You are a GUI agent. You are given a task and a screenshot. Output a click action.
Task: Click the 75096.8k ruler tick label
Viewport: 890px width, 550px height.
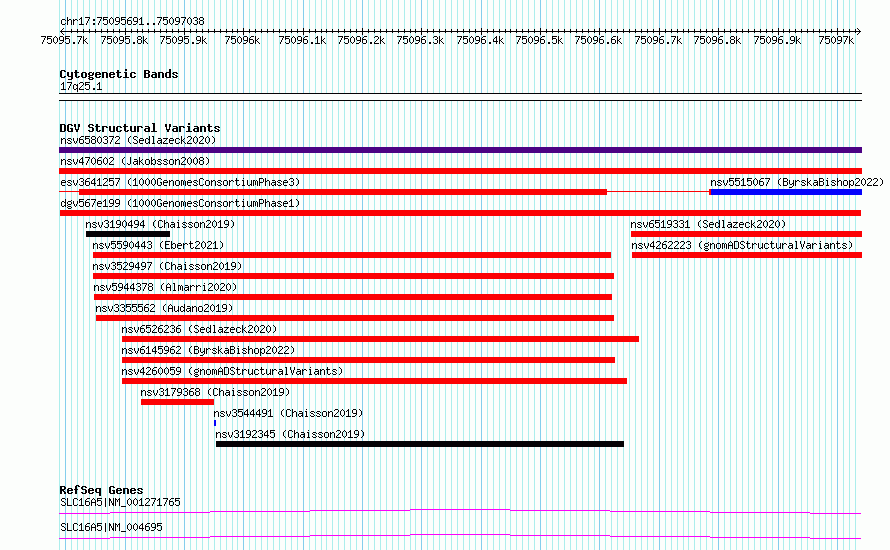click(717, 41)
